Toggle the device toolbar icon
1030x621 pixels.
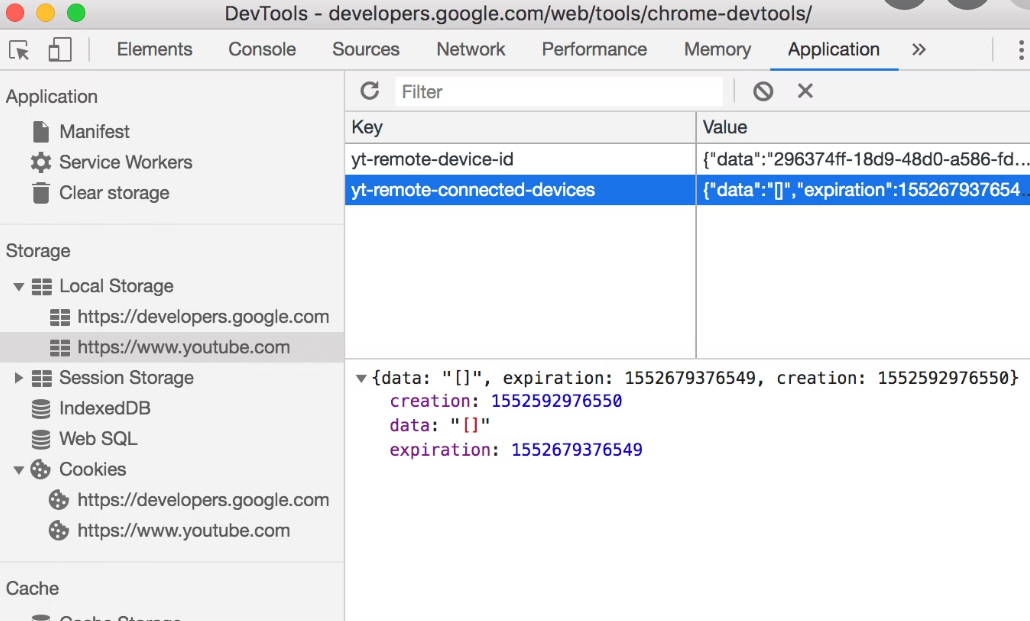pyautogui.click(x=60, y=49)
